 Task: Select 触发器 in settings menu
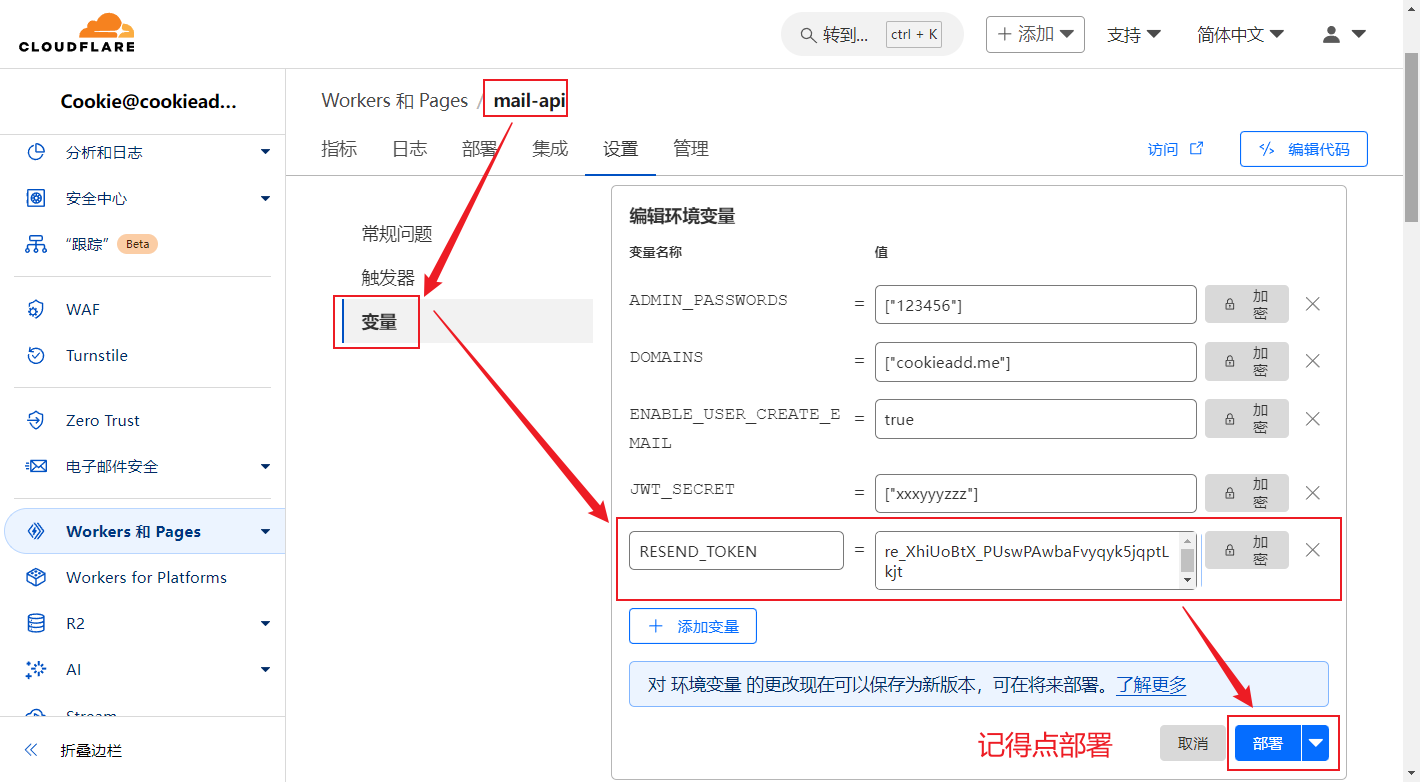(x=388, y=278)
